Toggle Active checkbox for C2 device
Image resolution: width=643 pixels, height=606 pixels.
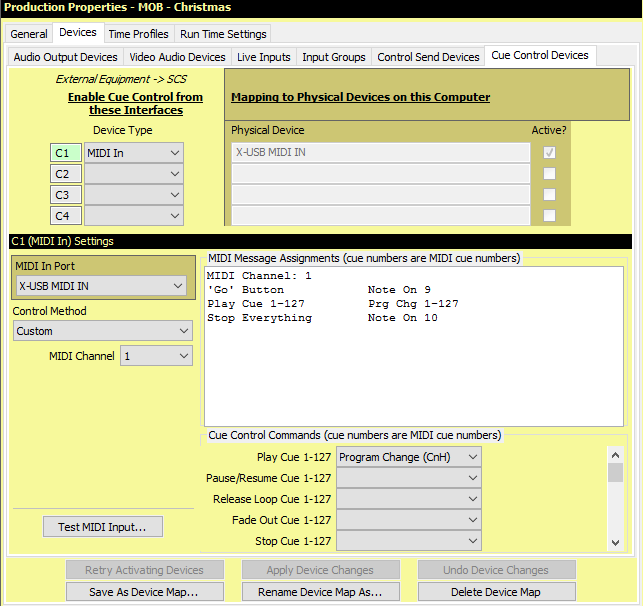pos(548,174)
